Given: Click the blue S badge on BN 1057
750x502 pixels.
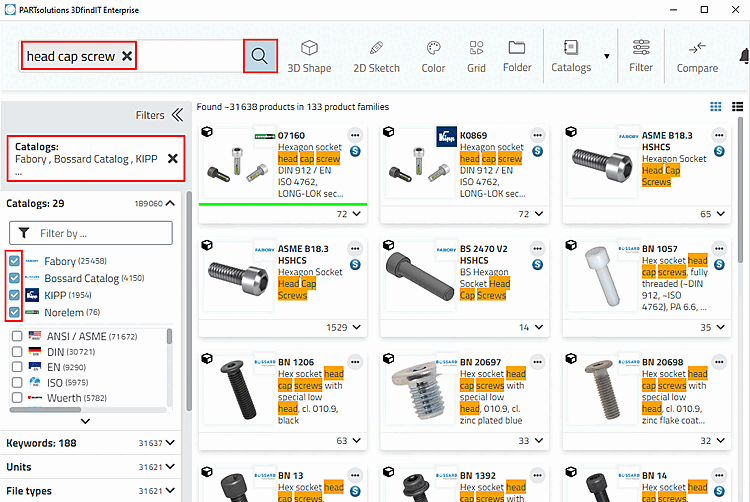Looking at the screenshot, I should pyautogui.click(x=719, y=264).
